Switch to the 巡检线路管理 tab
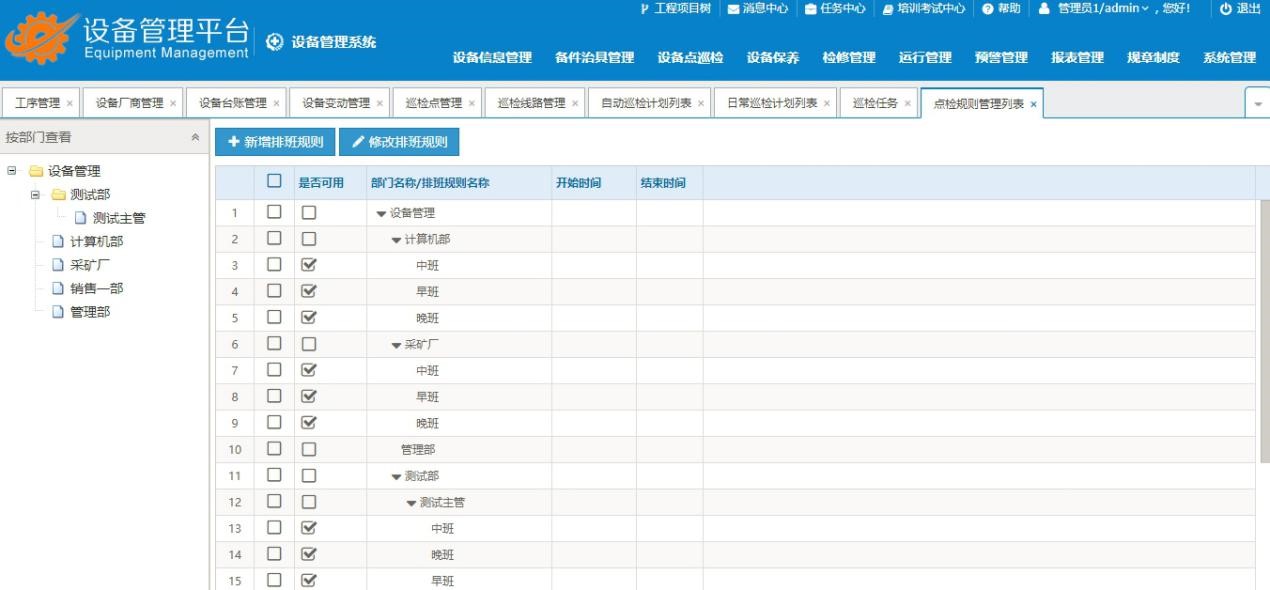Viewport: 1270px width, 590px height. pyautogui.click(x=531, y=104)
